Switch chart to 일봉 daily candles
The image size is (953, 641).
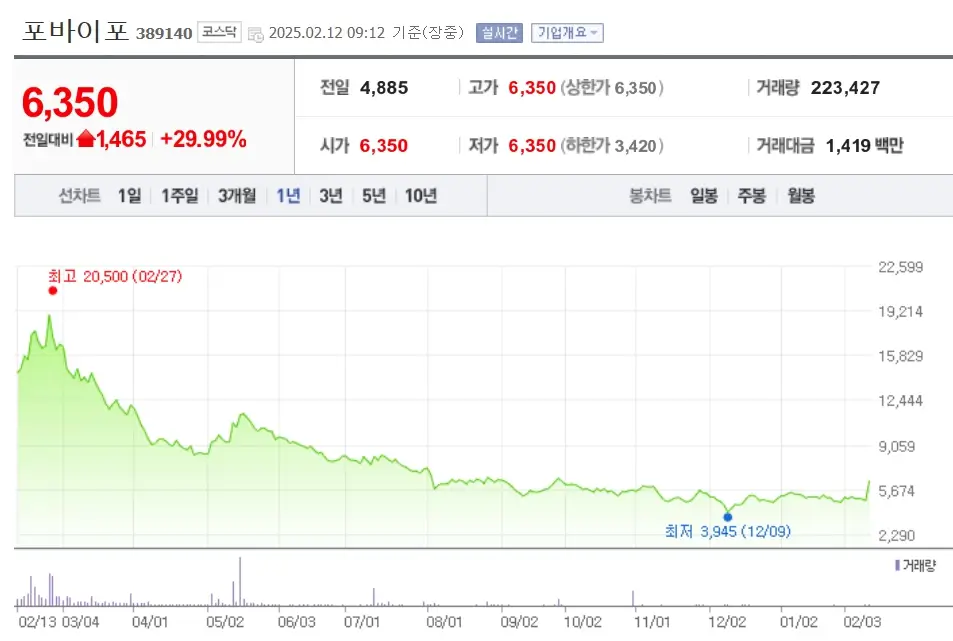pos(703,196)
